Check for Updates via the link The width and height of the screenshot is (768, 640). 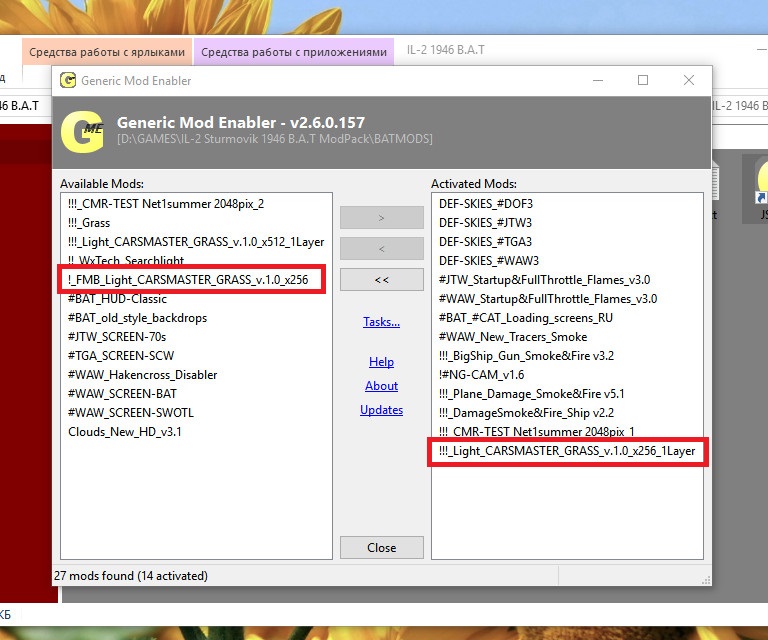(x=382, y=410)
